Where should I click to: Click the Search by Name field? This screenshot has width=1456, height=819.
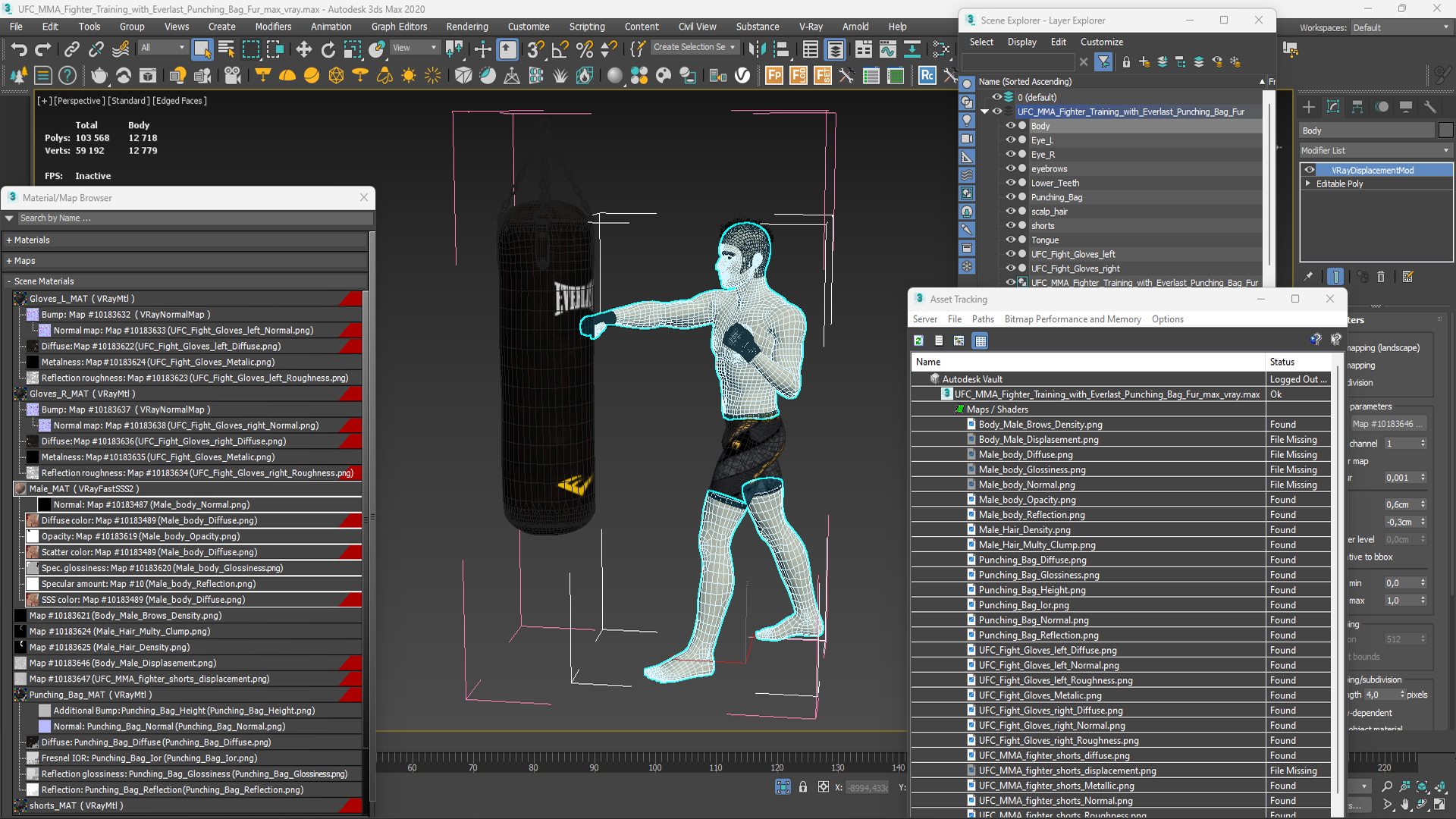(x=194, y=218)
